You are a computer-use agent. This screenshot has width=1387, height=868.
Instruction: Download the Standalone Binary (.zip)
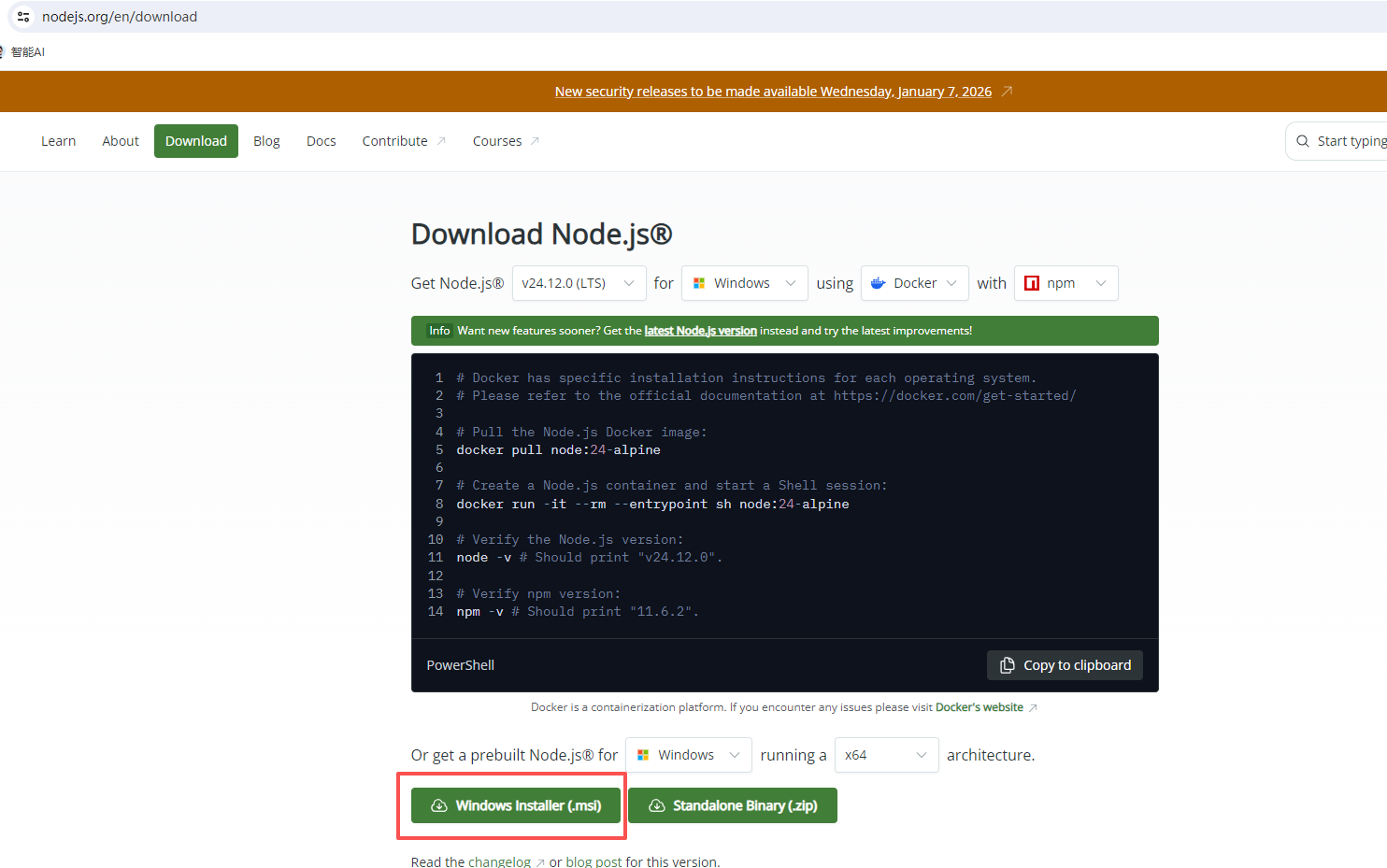pos(733,805)
